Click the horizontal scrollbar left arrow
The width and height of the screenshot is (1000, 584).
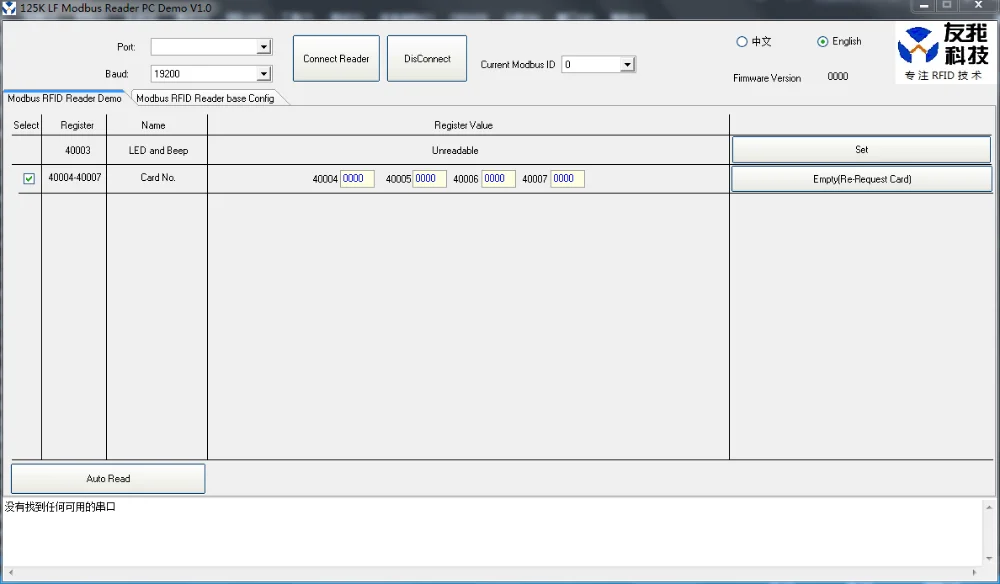pyautogui.click(x=11, y=573)
